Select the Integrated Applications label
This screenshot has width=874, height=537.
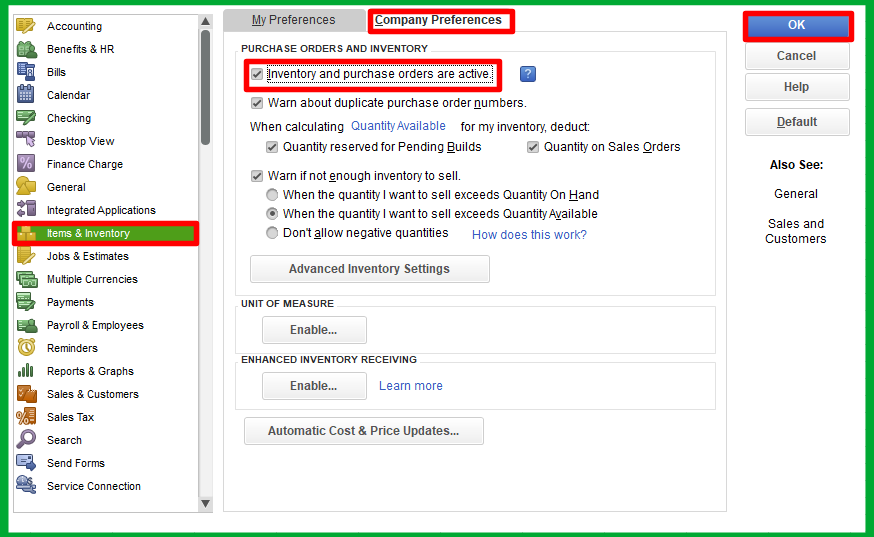pyautogui.click(x=101, y=210)
